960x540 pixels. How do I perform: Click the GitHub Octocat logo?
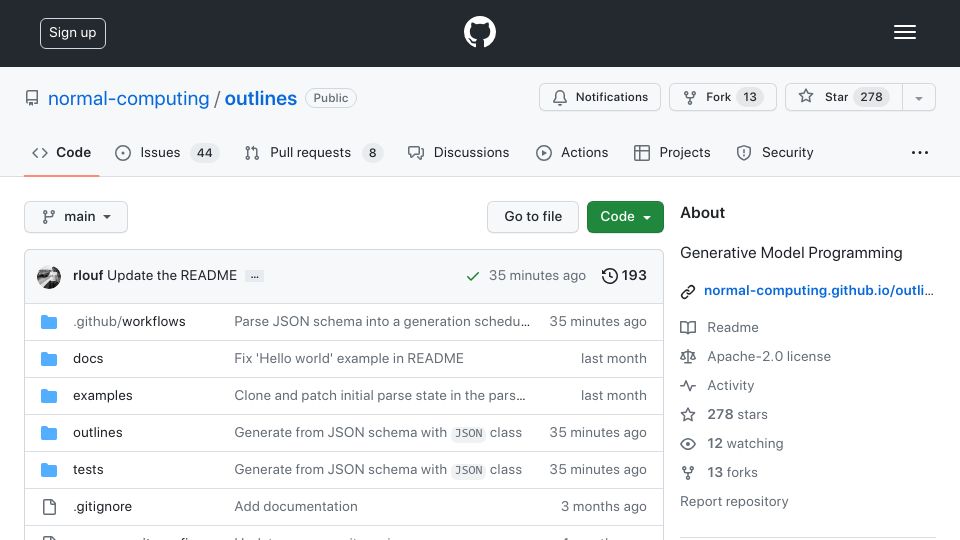point(479,32)
